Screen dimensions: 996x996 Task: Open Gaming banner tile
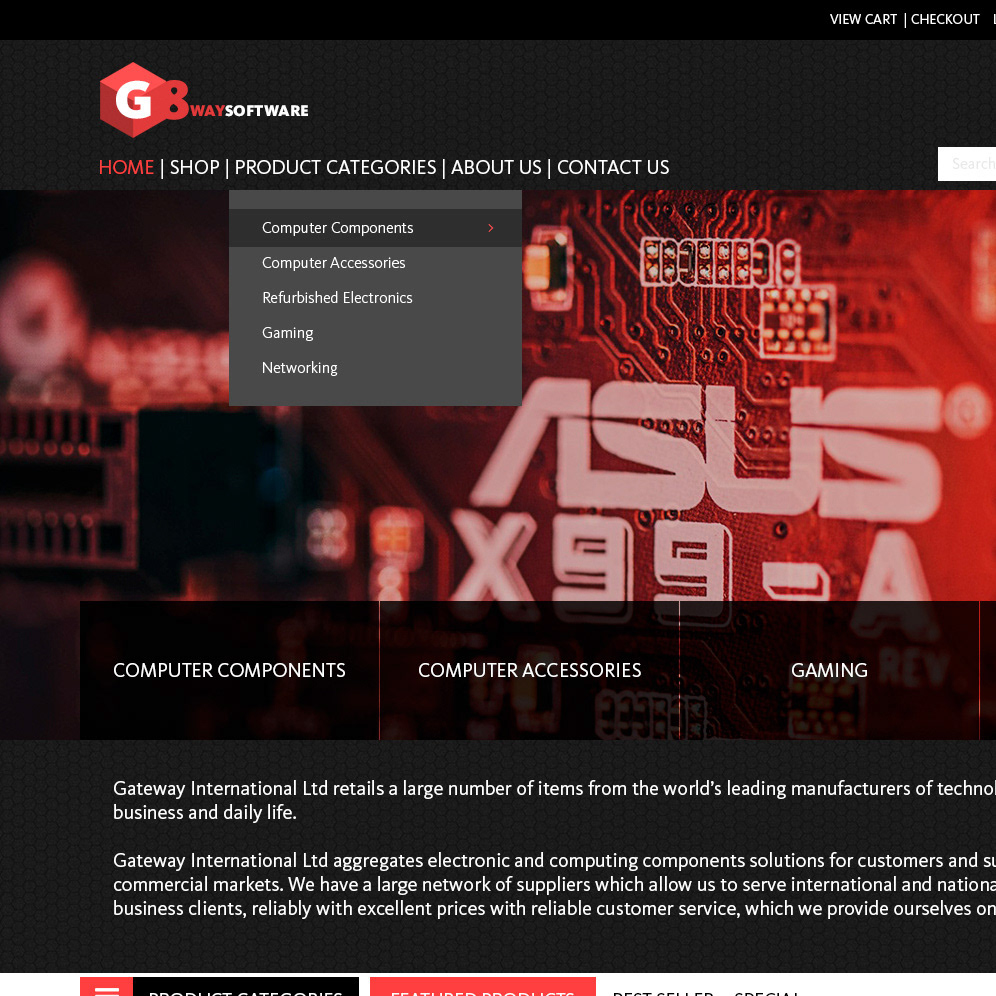(829, 670)
